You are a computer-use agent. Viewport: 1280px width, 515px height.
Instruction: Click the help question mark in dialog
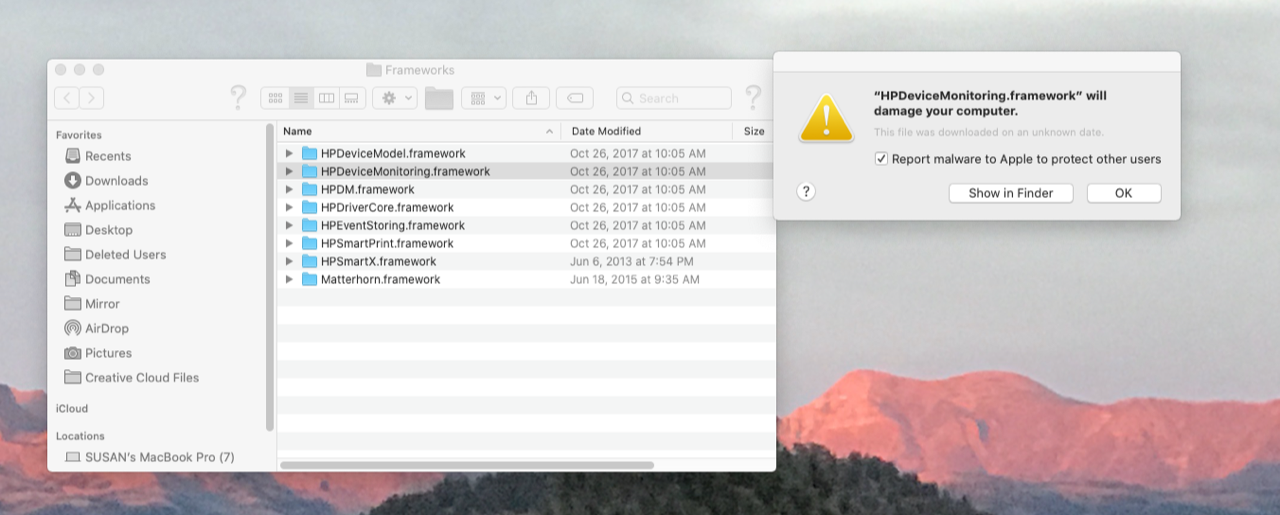tap(807, 192)
